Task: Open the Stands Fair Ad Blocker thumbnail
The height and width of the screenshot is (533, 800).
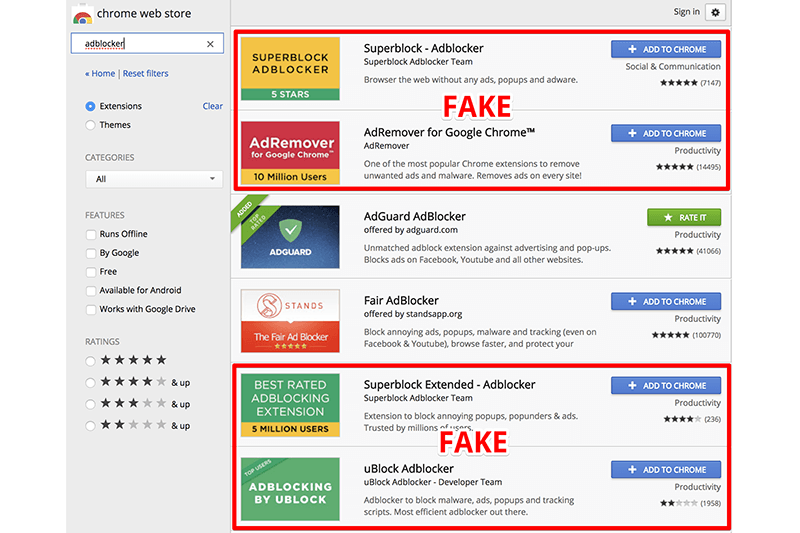Action: (290, 321)
